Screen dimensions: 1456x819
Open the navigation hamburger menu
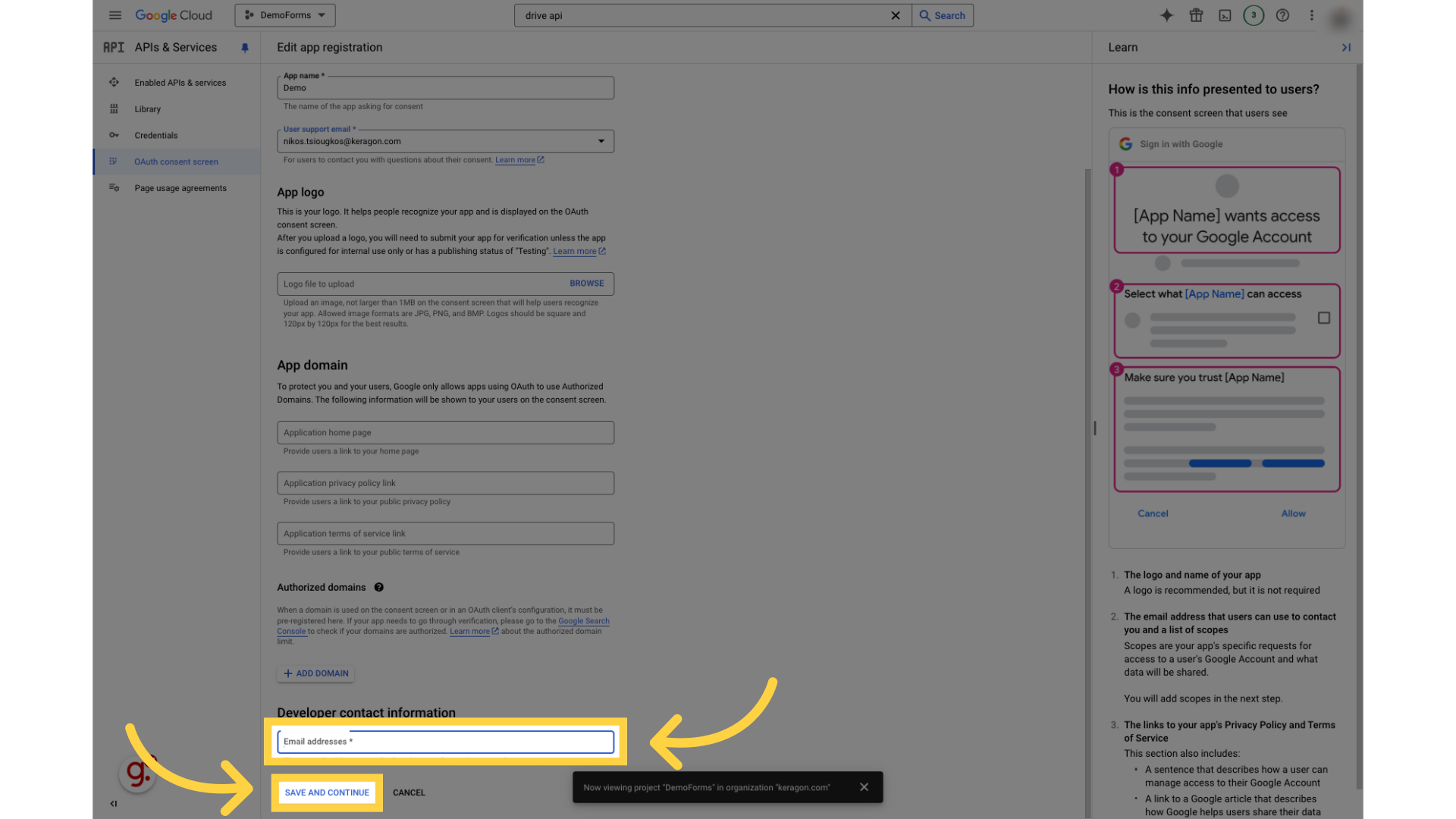[115, 15]
